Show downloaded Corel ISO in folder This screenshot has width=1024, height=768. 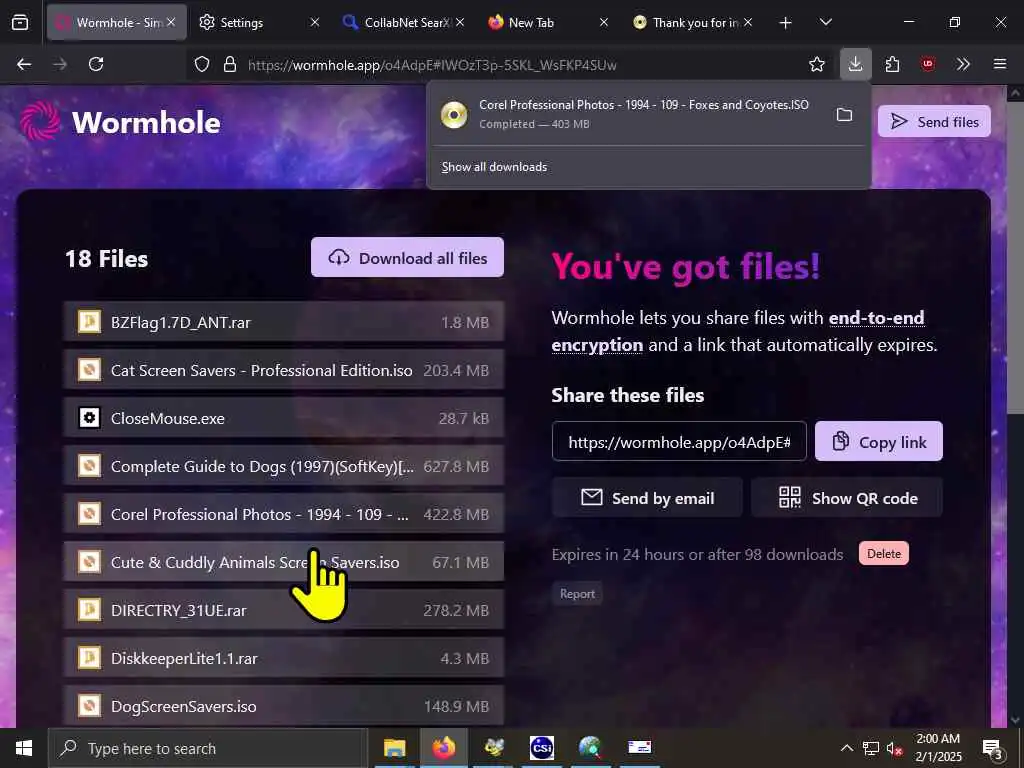click(844, 115)
